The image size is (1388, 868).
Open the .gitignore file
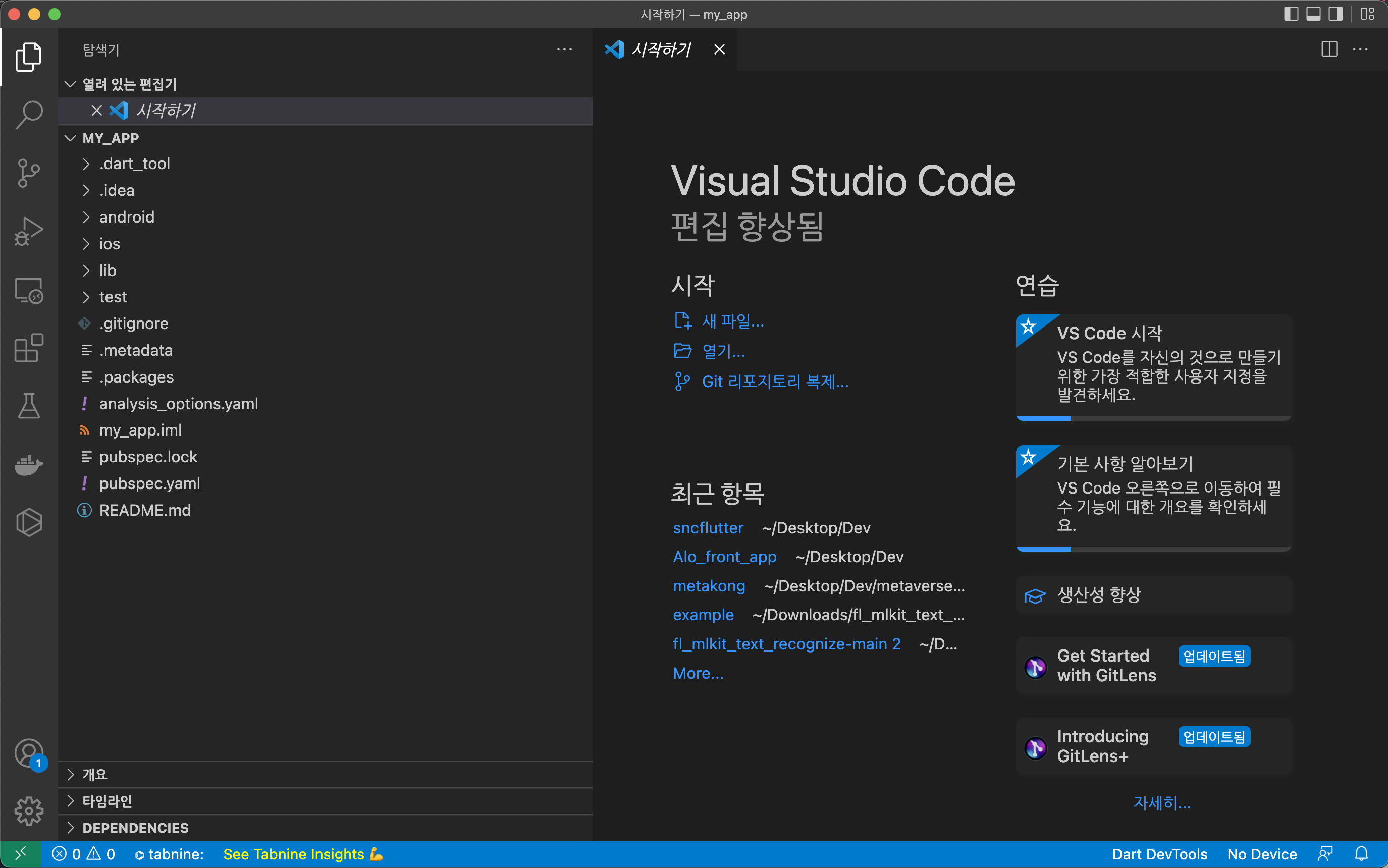[325, 324]
